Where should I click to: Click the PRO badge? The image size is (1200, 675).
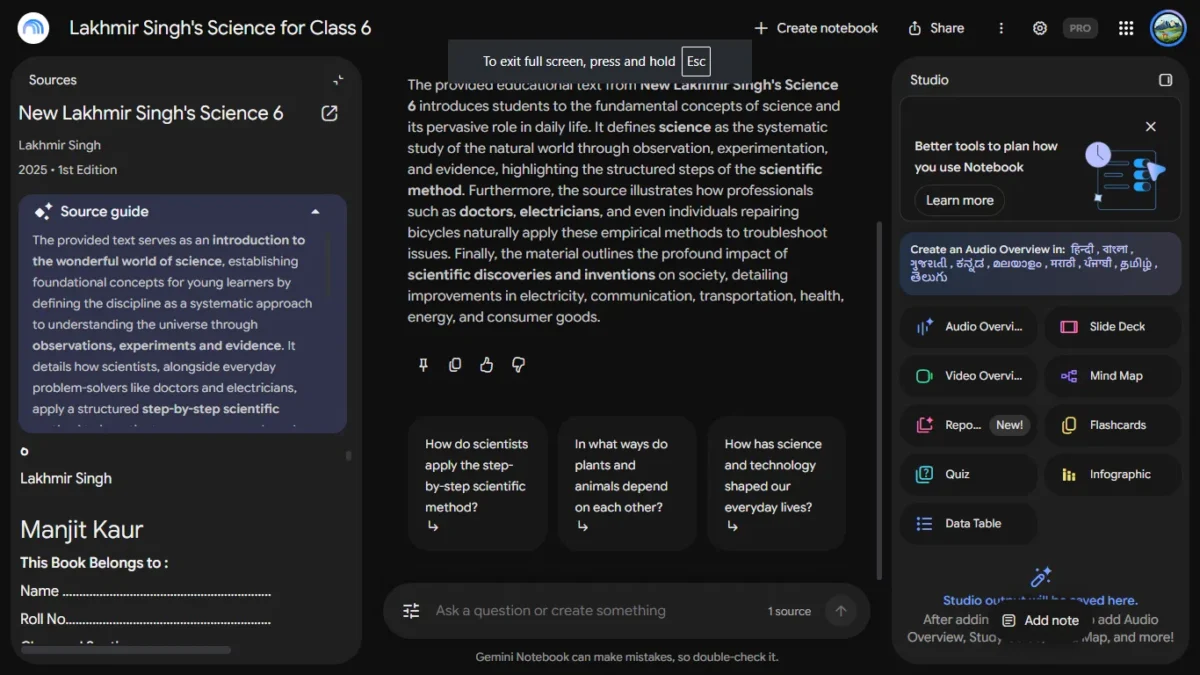pyautogui.click(x=1080, y=28)
